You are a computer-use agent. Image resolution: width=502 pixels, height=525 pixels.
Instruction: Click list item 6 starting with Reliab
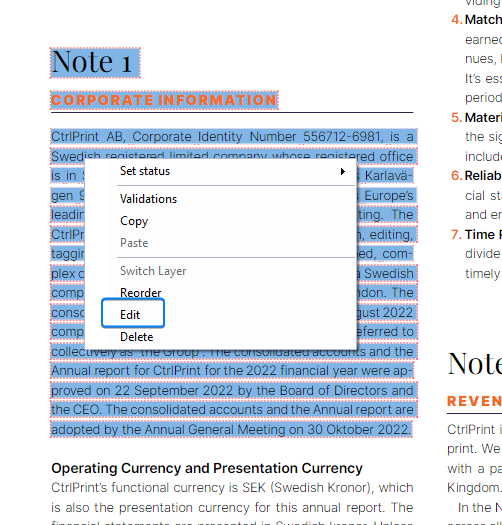click(476, 175)
